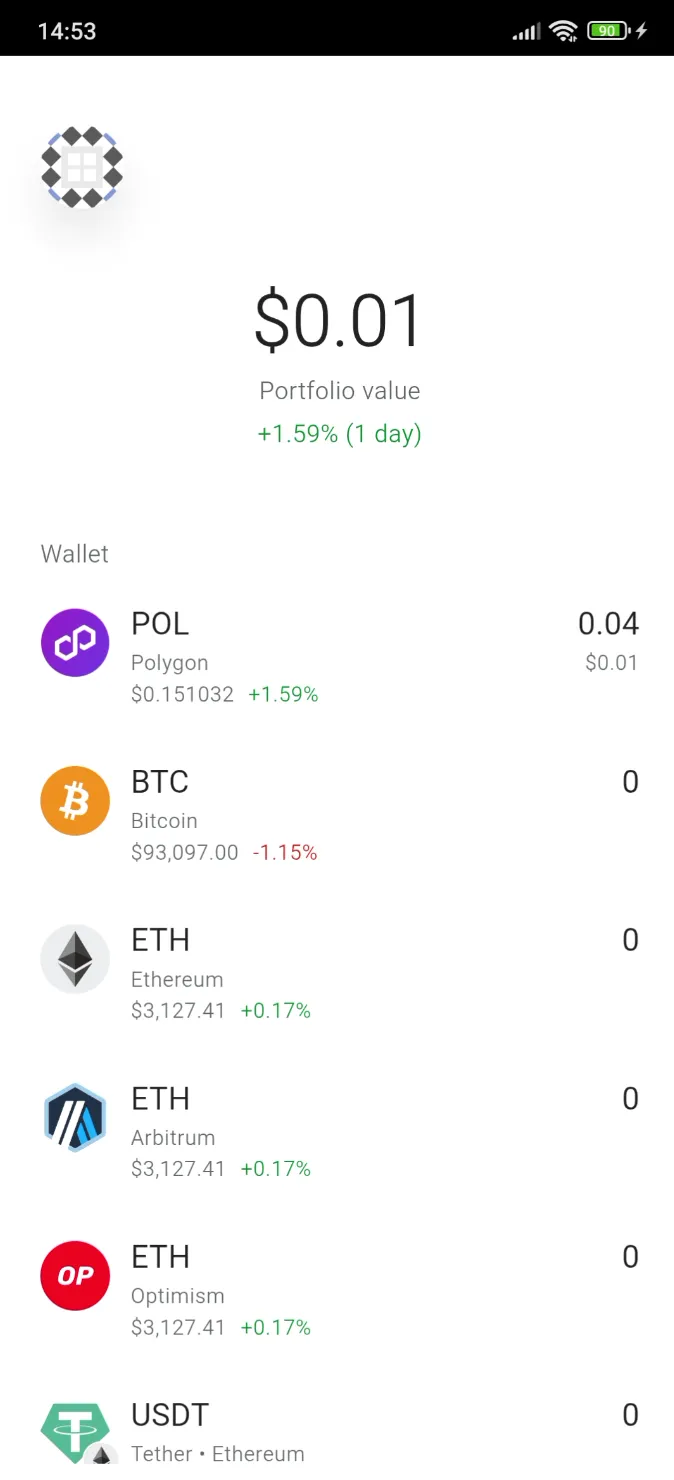
Task: Select the ETH Arbitrum asset entry
Action: pyautogui.click(x=337, y=1128)
